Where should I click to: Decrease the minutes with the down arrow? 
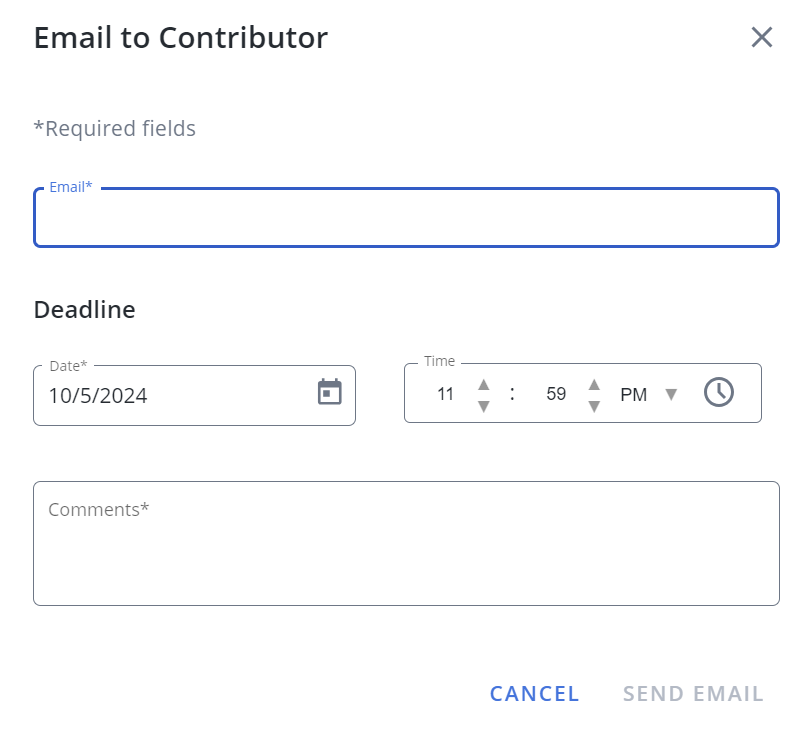[x=594, y=407]
